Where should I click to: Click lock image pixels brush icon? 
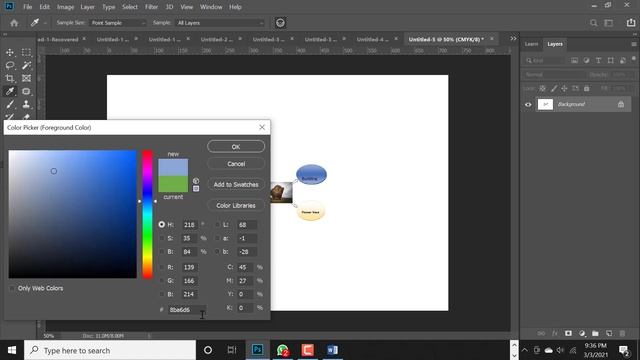[553, 88]
